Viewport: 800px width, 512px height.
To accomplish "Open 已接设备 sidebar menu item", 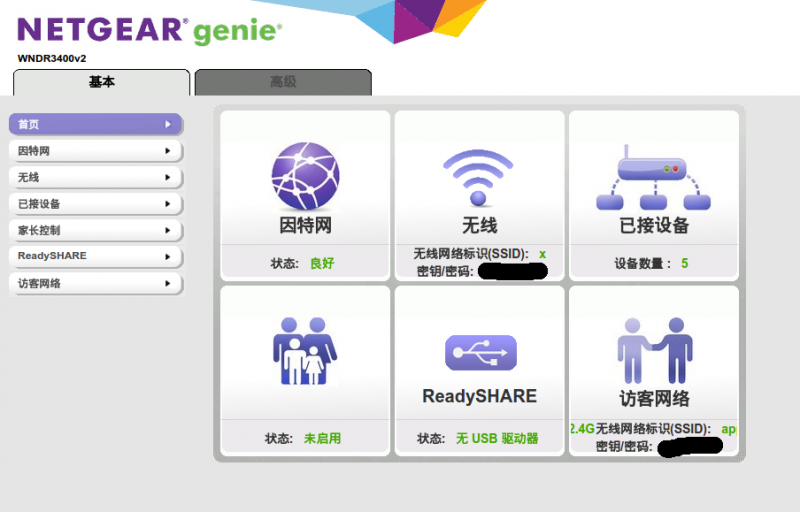I will pos(95,204).
